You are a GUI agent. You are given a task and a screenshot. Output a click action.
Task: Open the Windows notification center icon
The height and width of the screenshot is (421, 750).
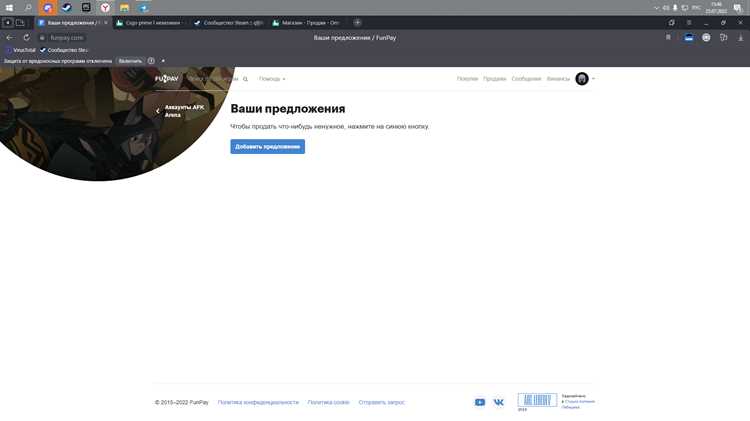click(x=738, y=8)
